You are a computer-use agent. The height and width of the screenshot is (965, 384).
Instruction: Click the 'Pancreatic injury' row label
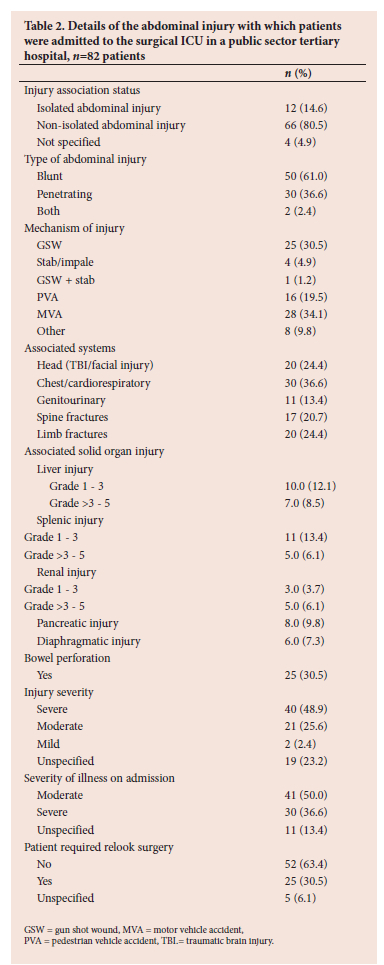tap(77, 623)
